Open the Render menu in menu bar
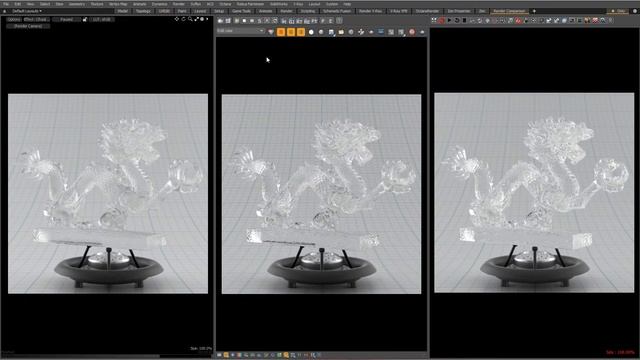Screen dimensions: 640x360 (178, 4)
